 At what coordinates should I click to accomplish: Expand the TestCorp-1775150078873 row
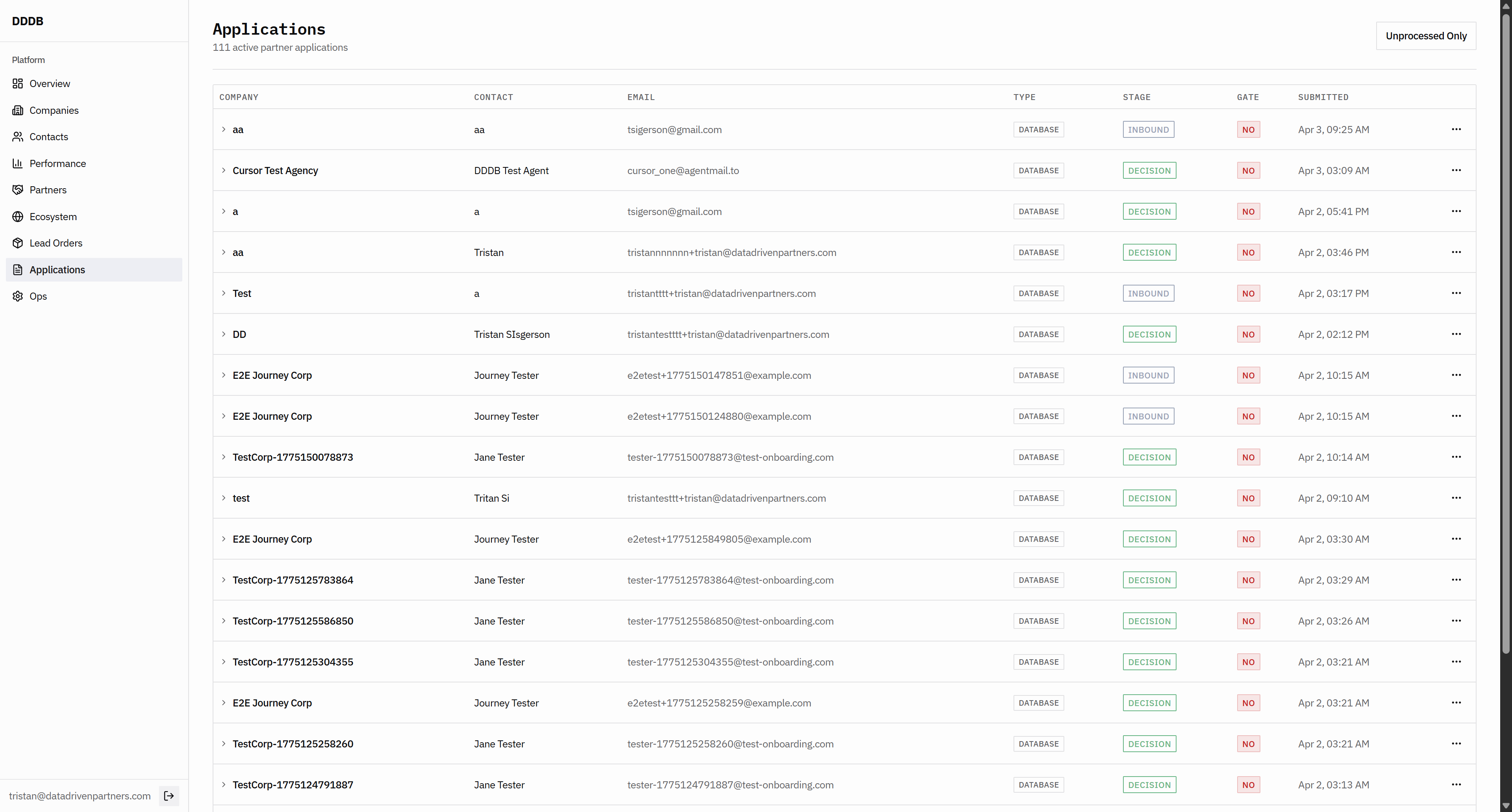224,457
